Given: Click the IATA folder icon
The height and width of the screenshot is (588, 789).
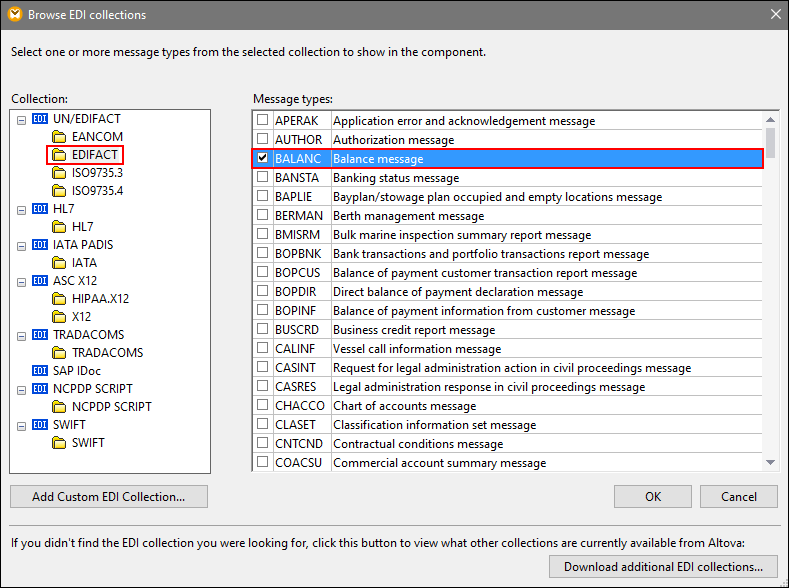Looking at the screenshot, I should [58, 263].
